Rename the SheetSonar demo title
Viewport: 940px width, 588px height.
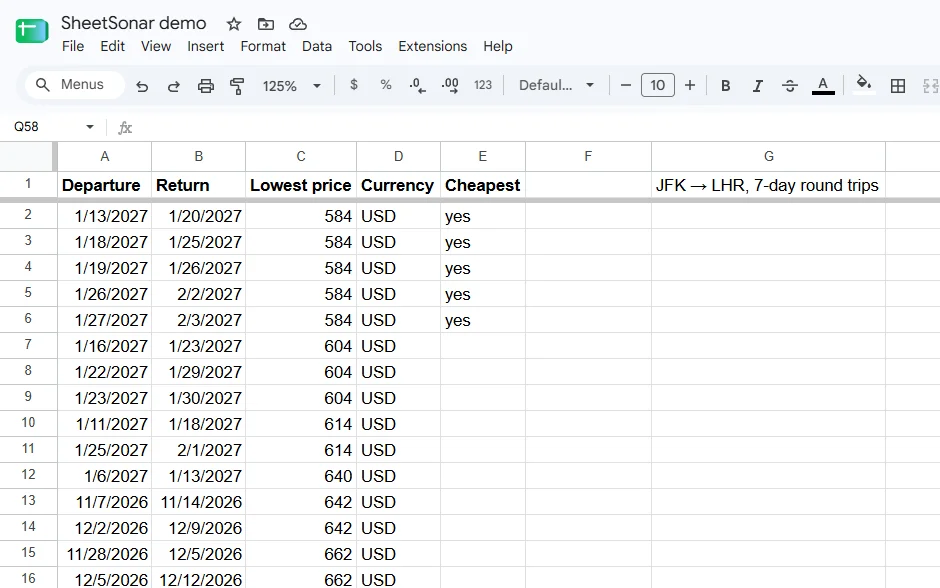[x=134, y=23]
